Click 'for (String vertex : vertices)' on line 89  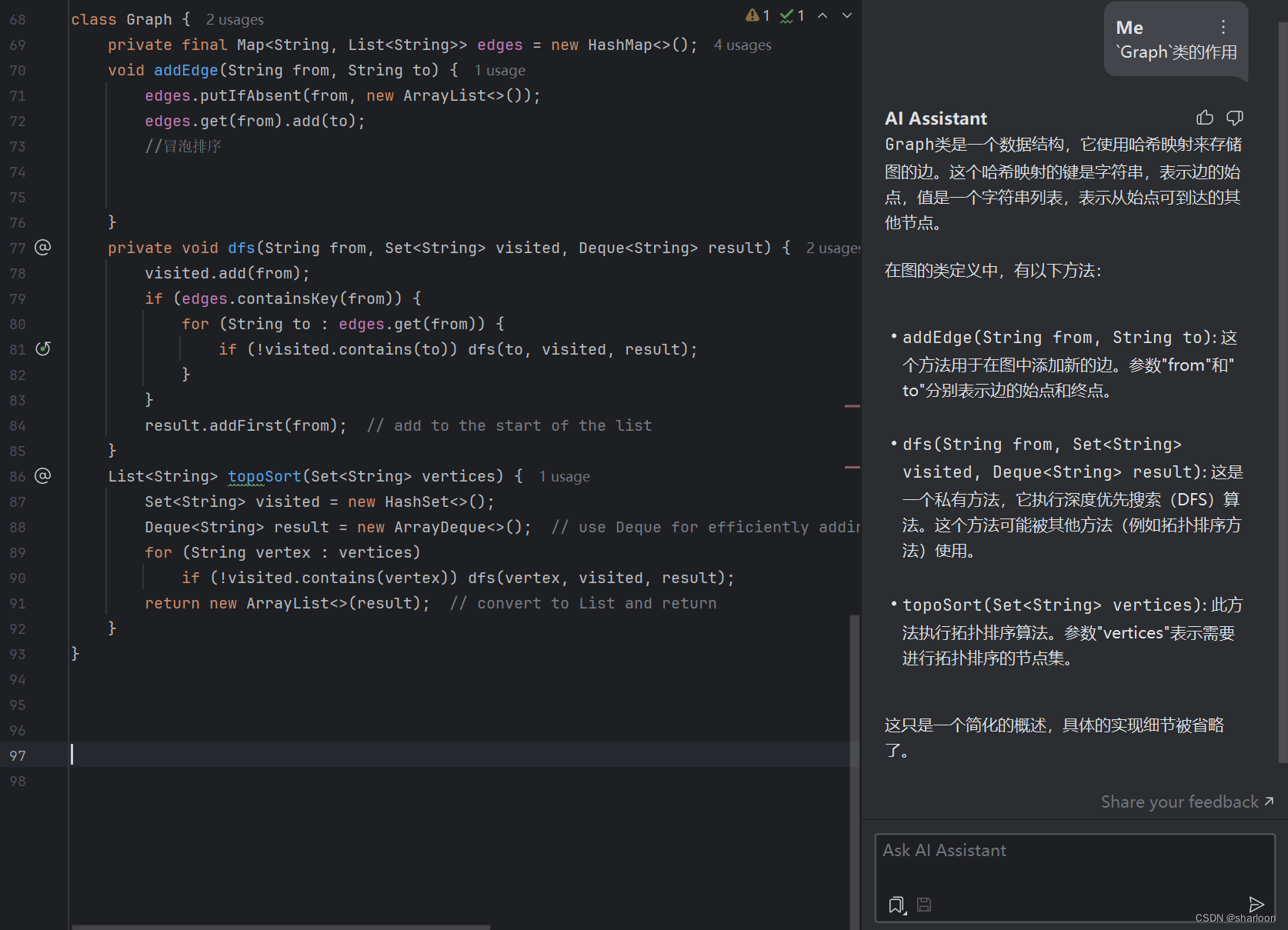point(283,552)
